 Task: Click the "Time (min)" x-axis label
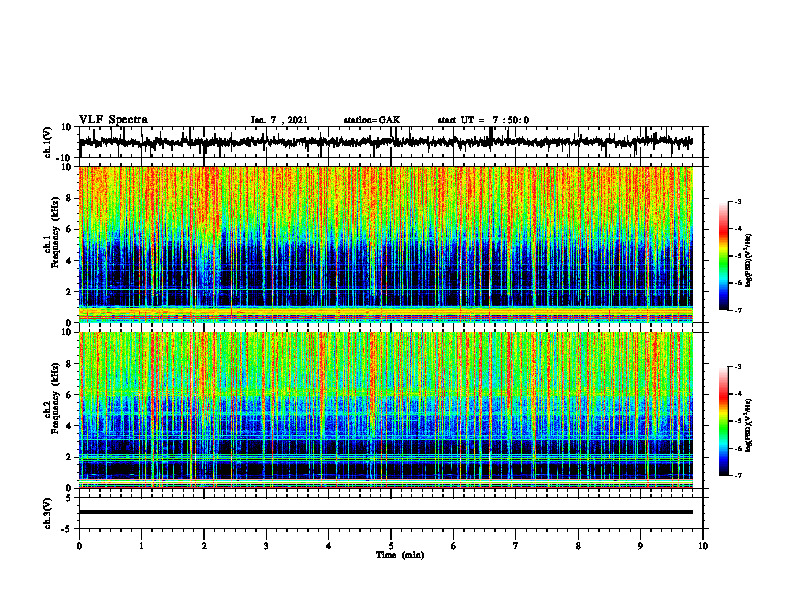click(x=400, y=554)
